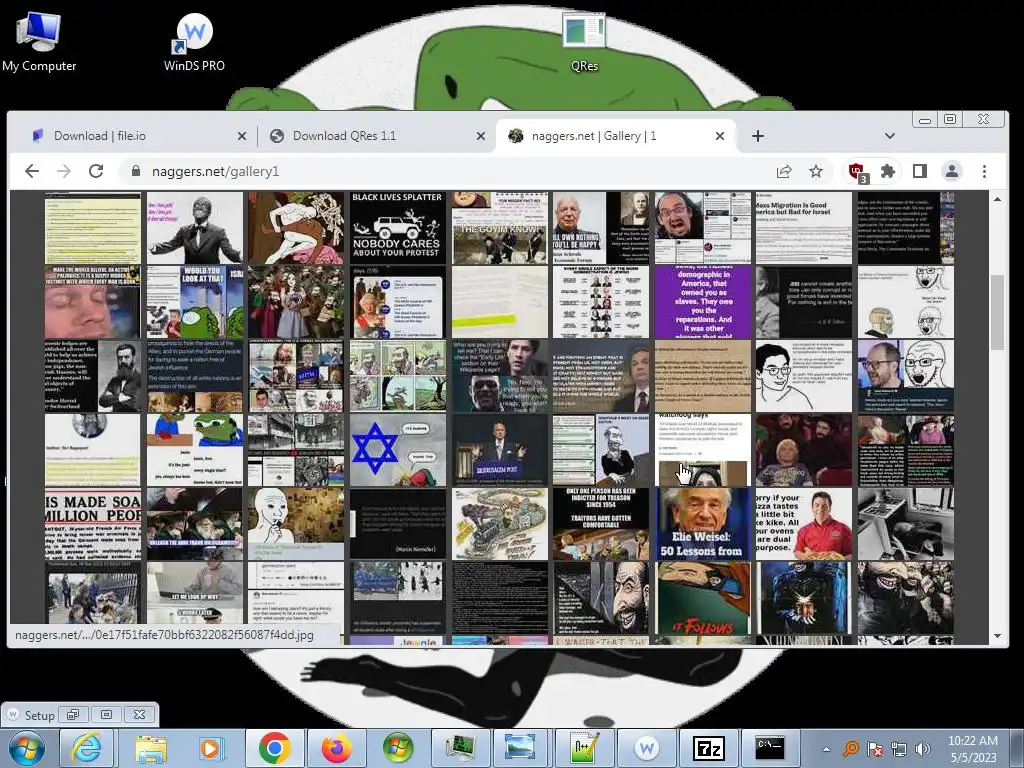This screenshot has width=1024, height=768.
Task: Restore the minimized Setup window
Action: point(73,715)
